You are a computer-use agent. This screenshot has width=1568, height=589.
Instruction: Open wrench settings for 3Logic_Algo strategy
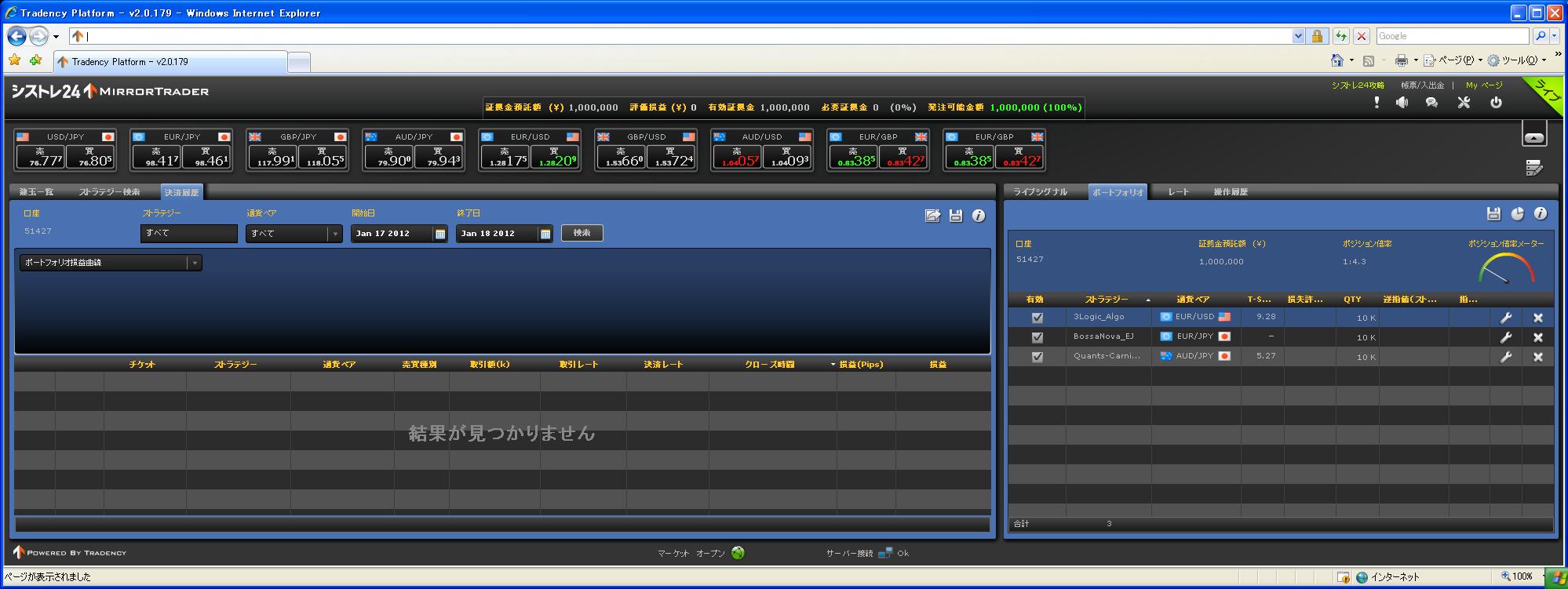tap(1505, 318)
